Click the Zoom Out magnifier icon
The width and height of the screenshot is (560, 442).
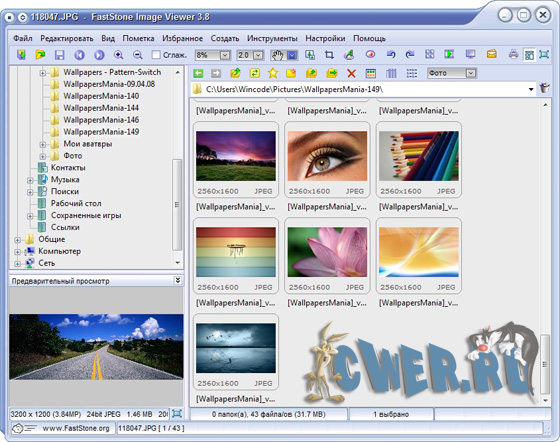tap(138, 55)
